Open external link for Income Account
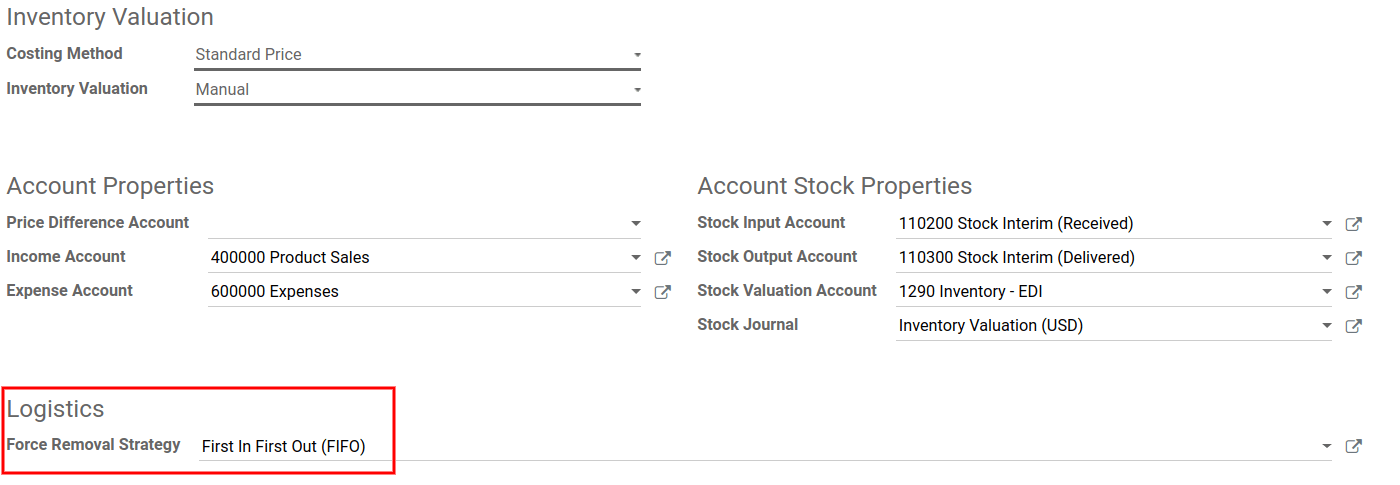 point(662,258)
